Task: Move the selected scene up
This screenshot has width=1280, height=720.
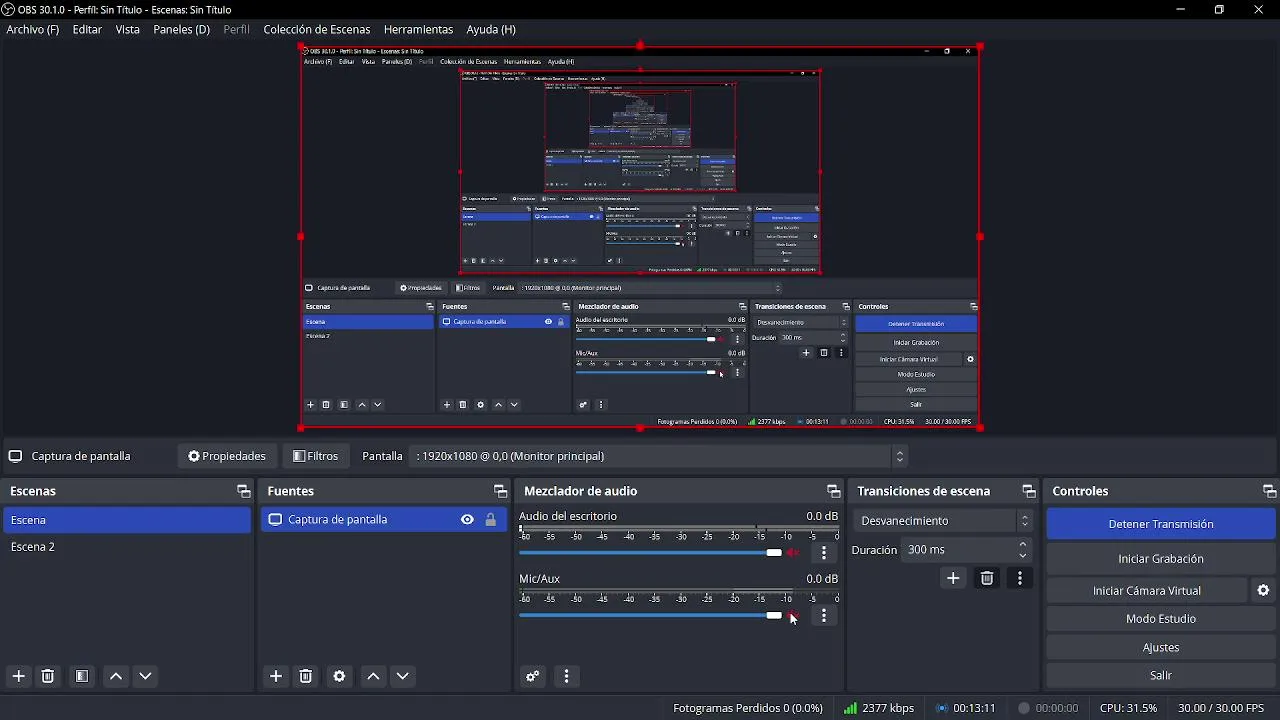Action: 116,676
